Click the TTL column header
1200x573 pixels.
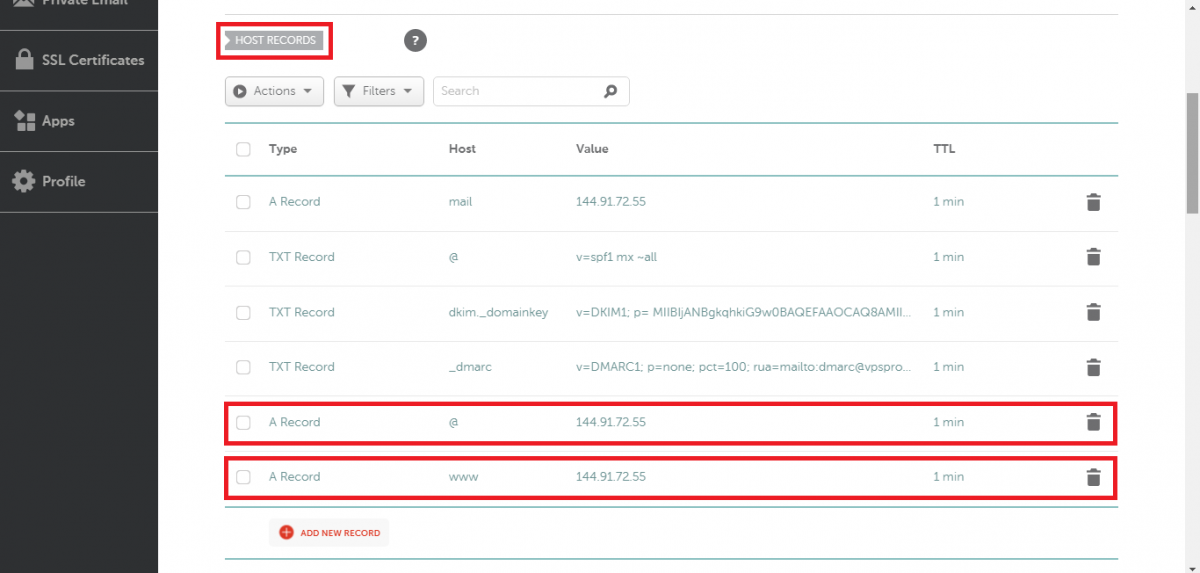click(x=944, y=149)
